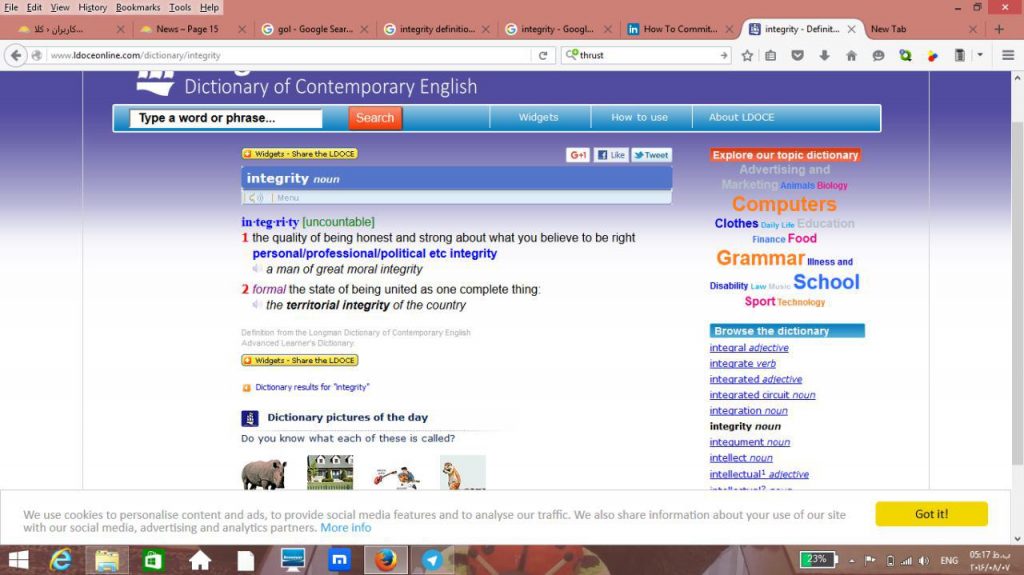Viewport: 1024px width, 575px height.
Task: Click the Pocket save icon
Action: (x=797, y=56)
